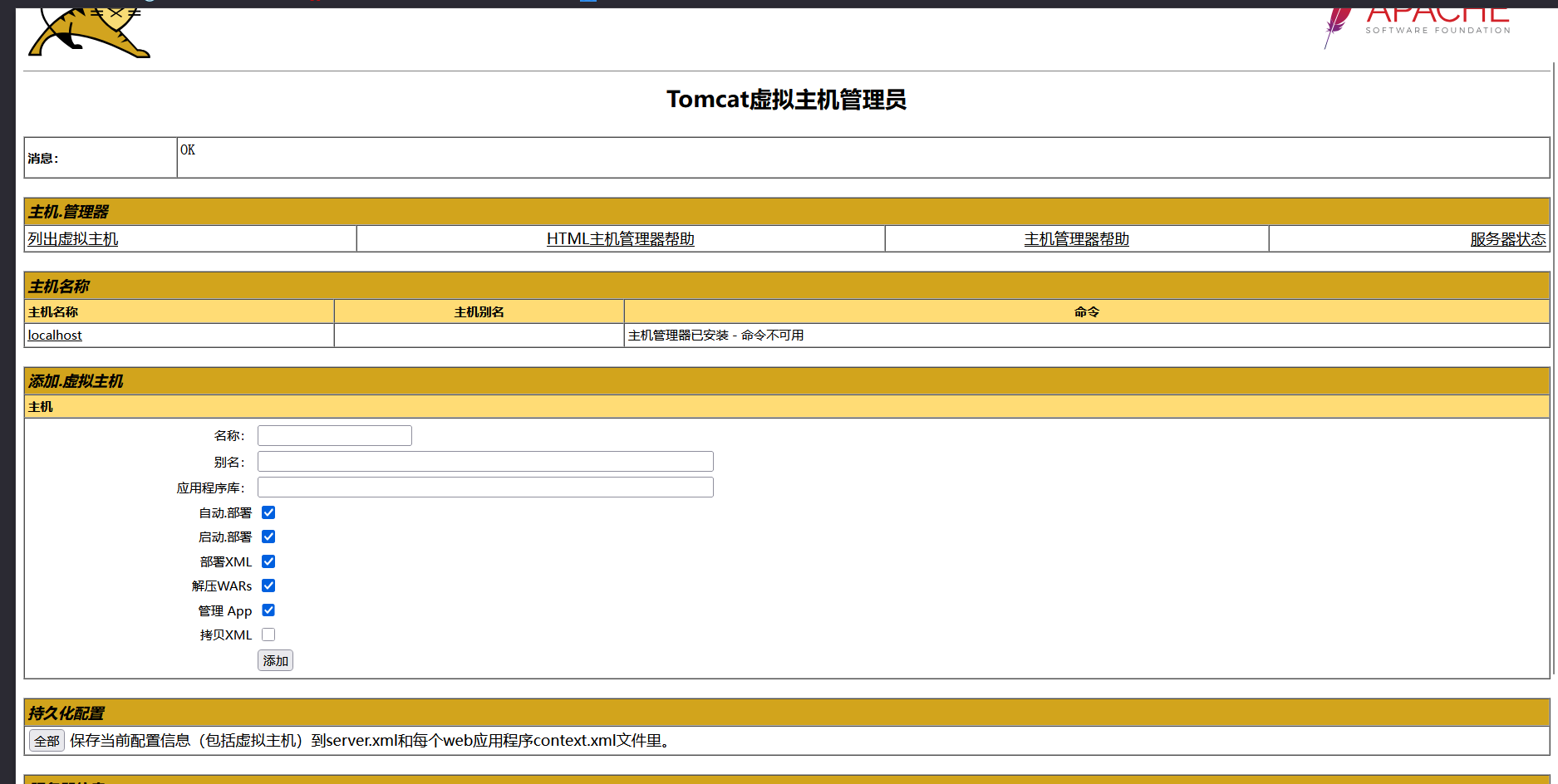Focus the 应用程序库 input field
Viewport: 1558px width, 784px height.
485,488
